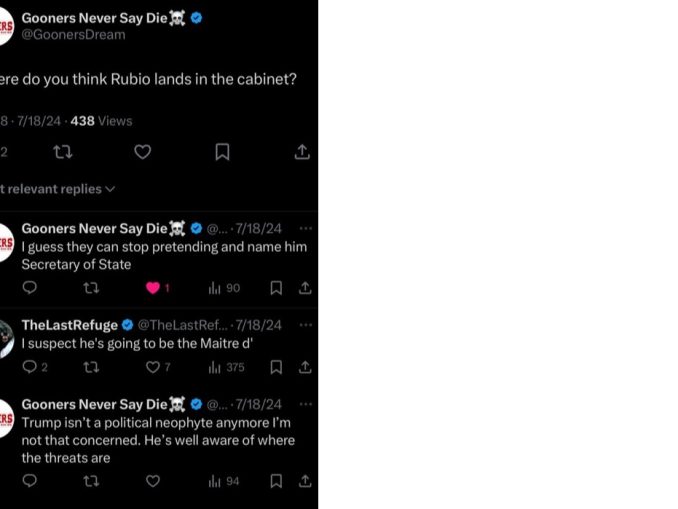
Task: Share the main Rubio cabinet post
Action: (302, 152)
